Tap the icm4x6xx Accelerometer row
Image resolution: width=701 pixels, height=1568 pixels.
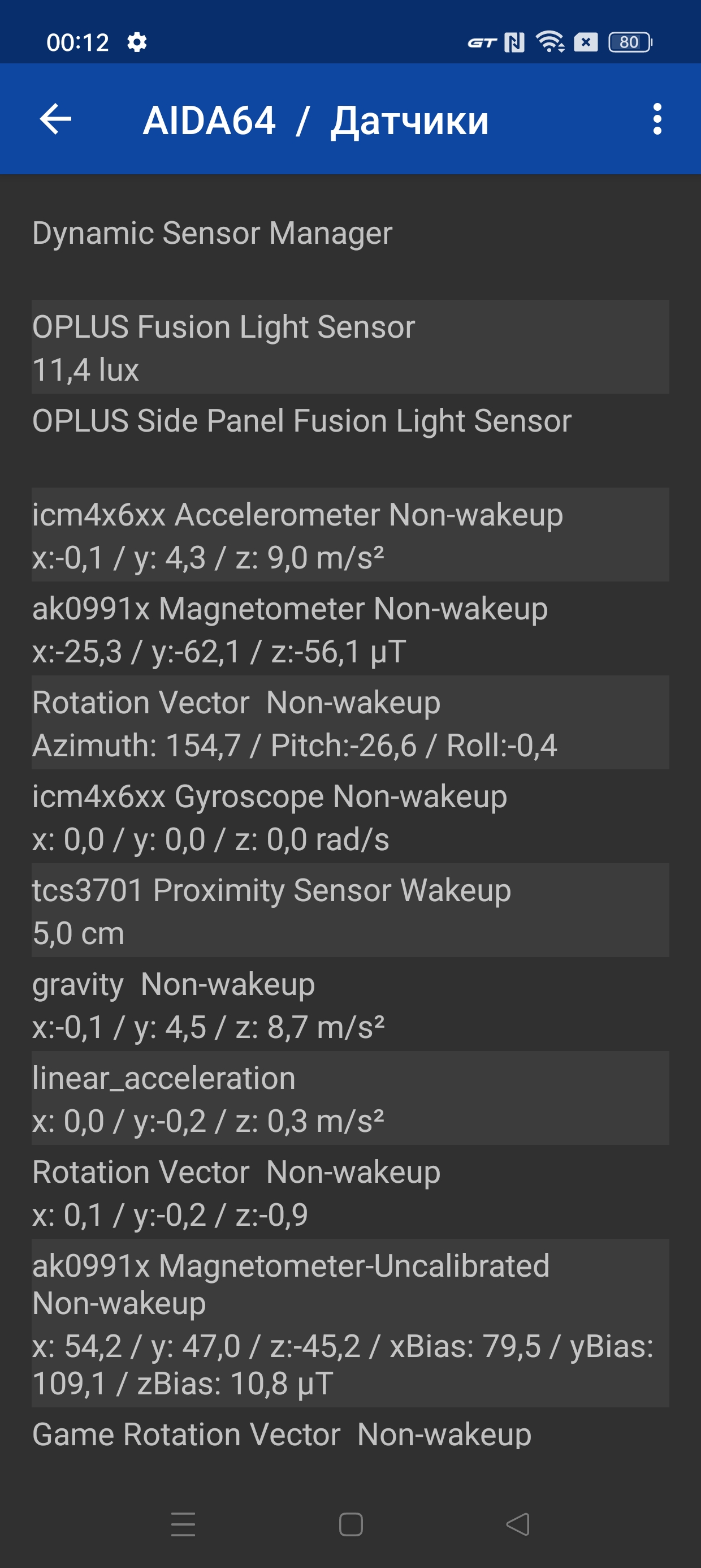tap(350, 535)
